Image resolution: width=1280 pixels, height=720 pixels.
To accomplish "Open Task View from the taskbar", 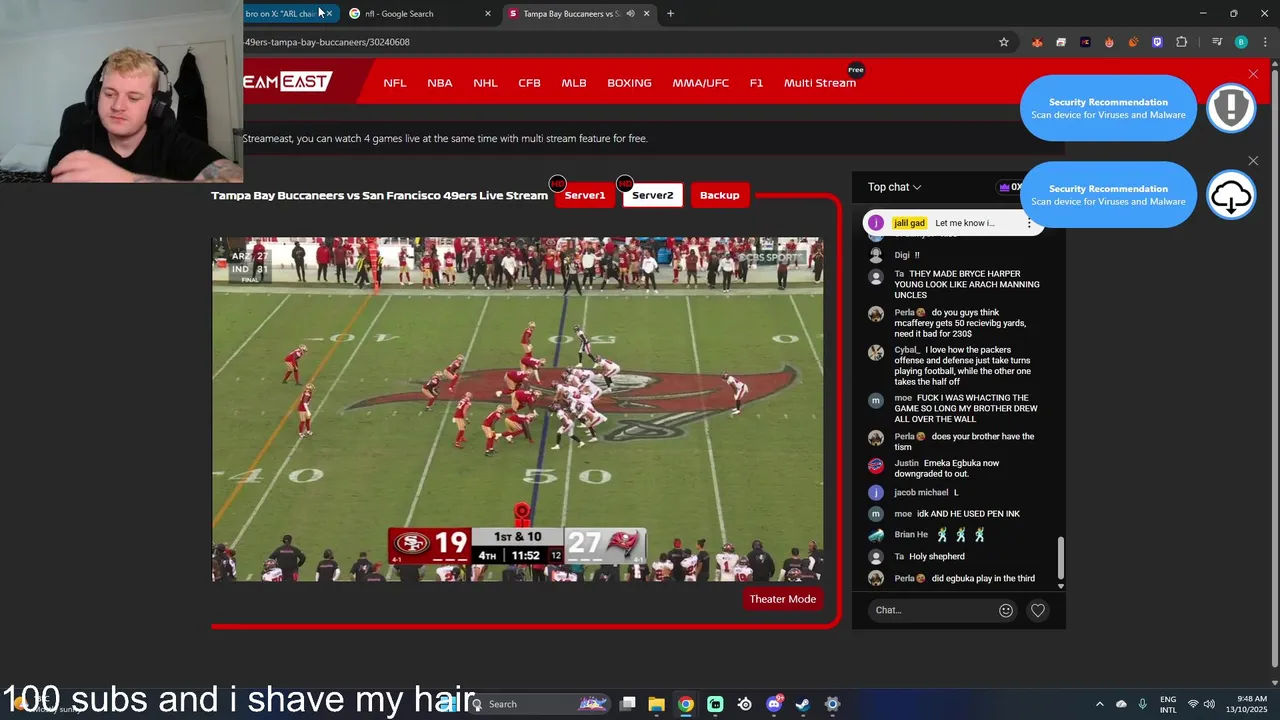I will click(627, 704).
